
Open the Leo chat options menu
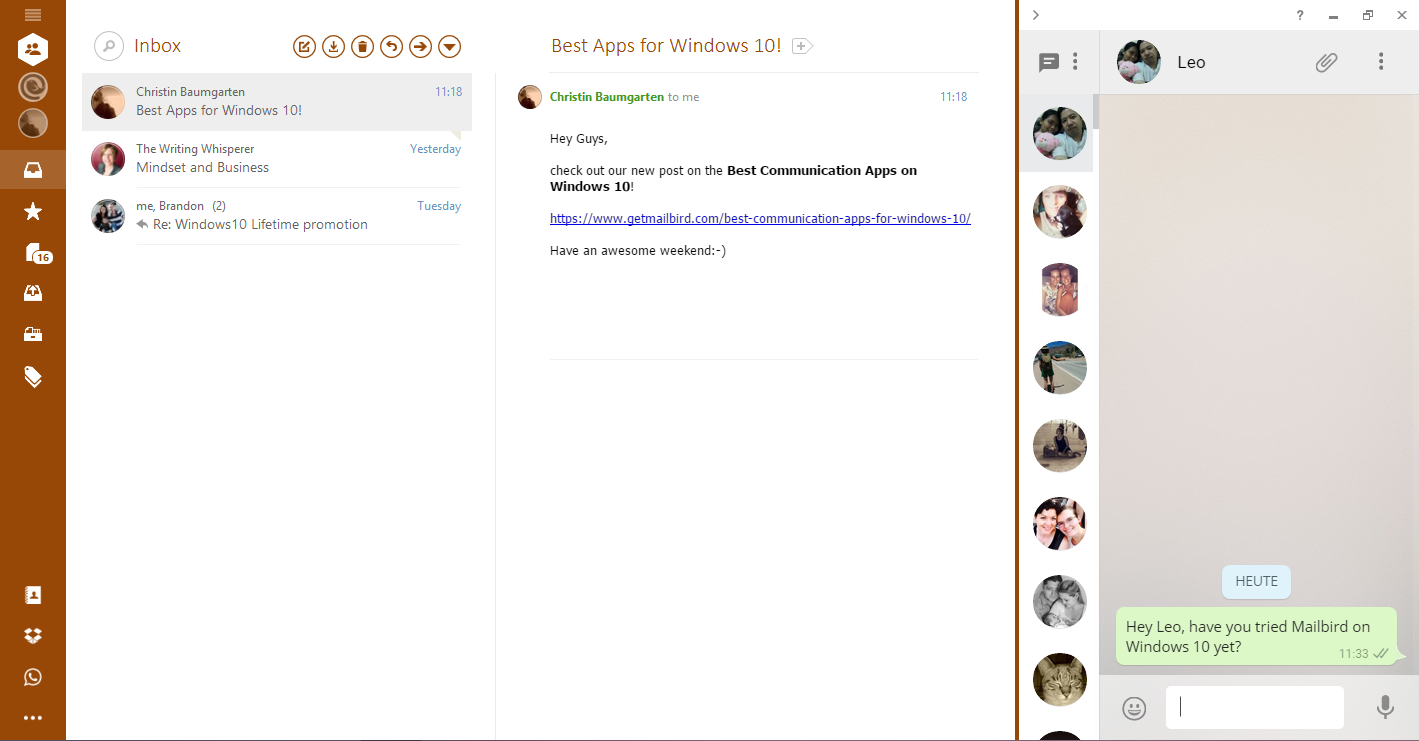point(1381,62)
